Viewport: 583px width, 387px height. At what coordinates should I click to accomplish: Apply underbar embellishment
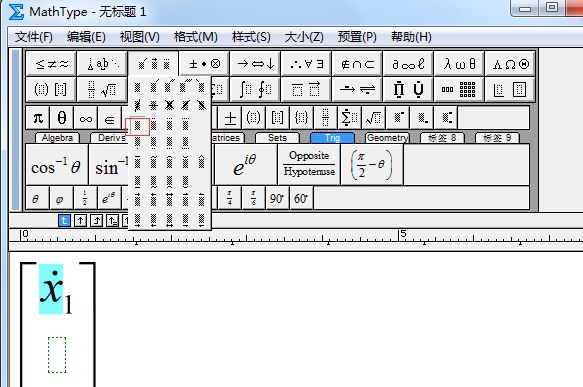[138, 181]
